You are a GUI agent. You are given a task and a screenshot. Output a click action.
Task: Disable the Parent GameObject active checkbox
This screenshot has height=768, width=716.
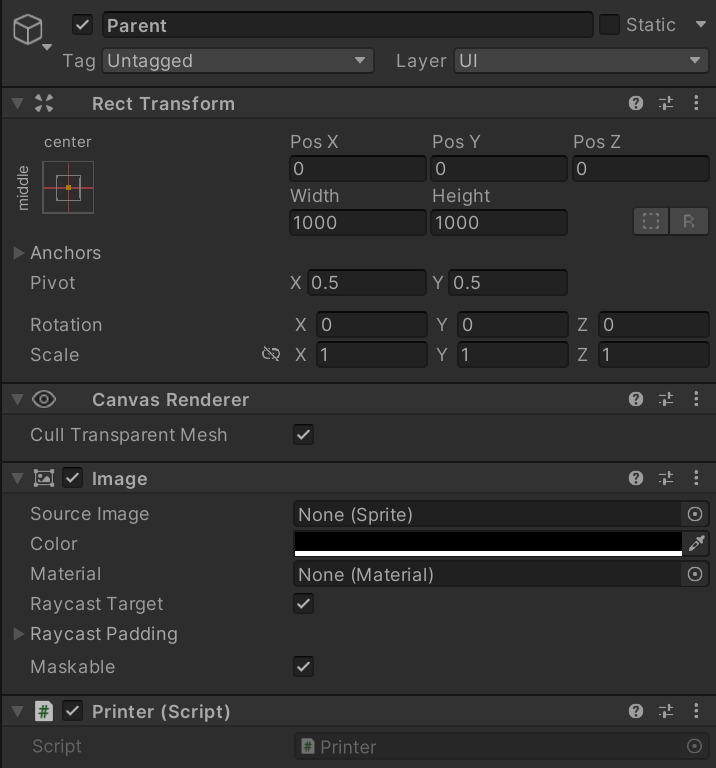click(x=83, y=25)
